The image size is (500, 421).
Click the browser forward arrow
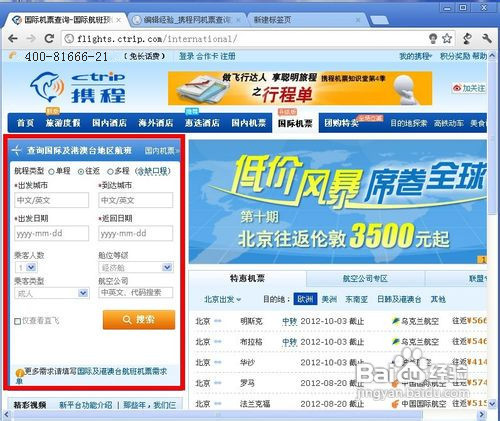pos(31,39)
